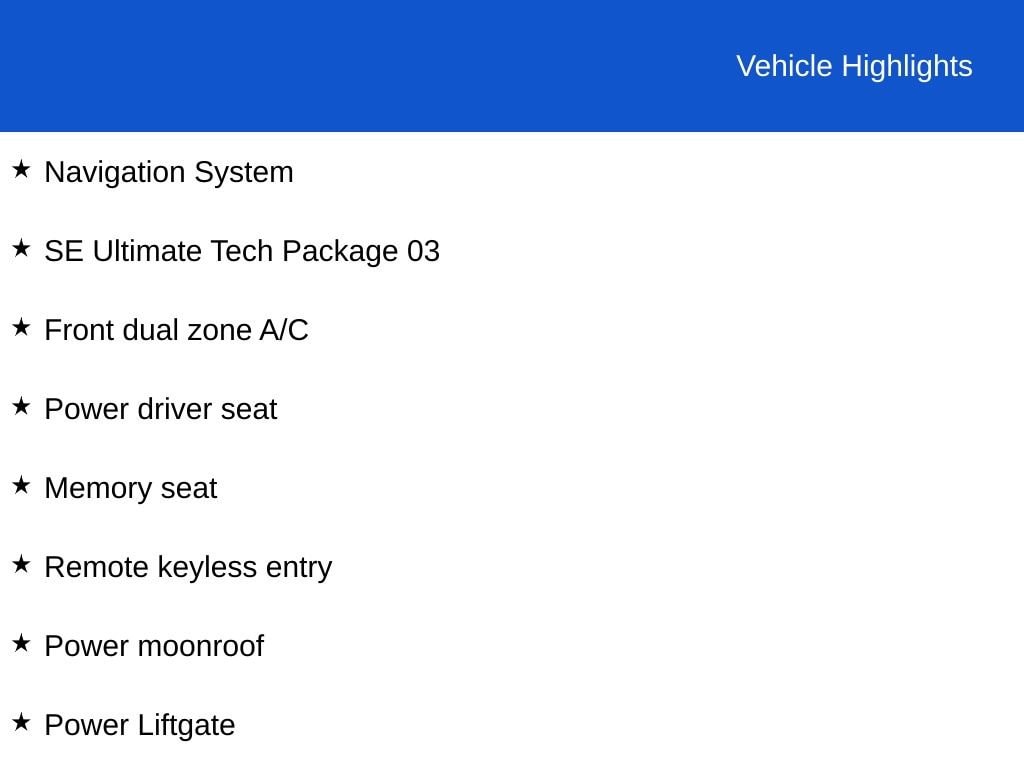This screenshot has width=1024, height=768.
Task: Click the star beside Power moonroof
Action: tap(21, 643)
